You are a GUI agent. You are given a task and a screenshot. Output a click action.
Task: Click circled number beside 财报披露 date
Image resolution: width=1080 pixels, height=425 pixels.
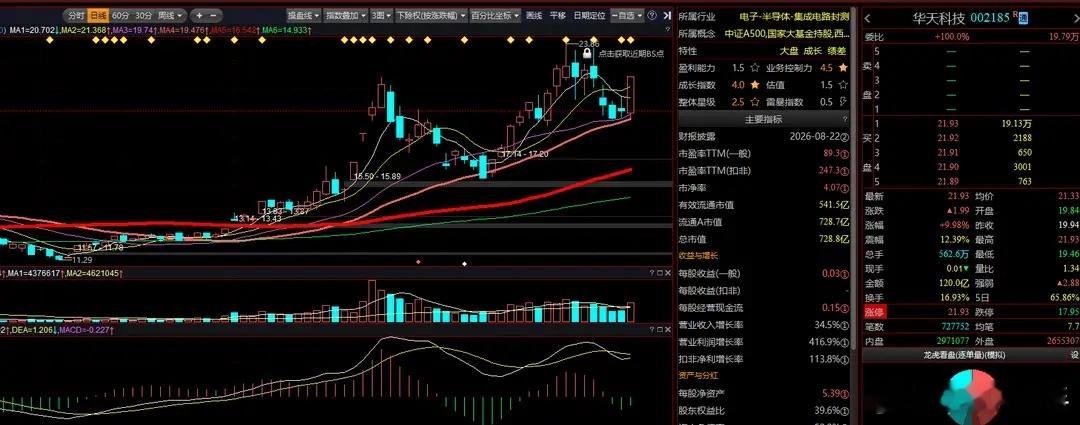pyautogui.click(x=845, y=136)
